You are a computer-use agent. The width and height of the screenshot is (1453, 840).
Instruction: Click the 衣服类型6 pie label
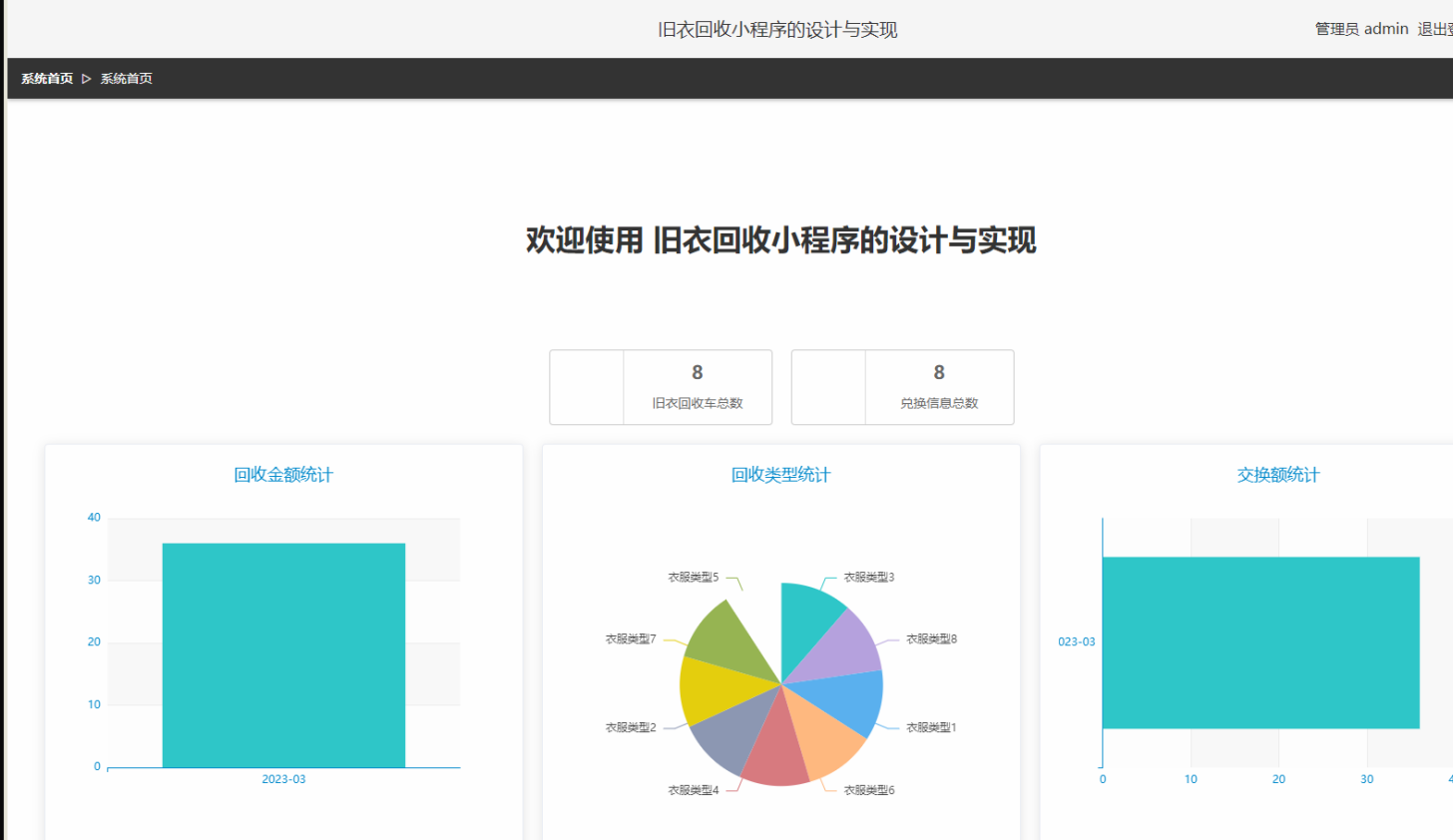869,790
